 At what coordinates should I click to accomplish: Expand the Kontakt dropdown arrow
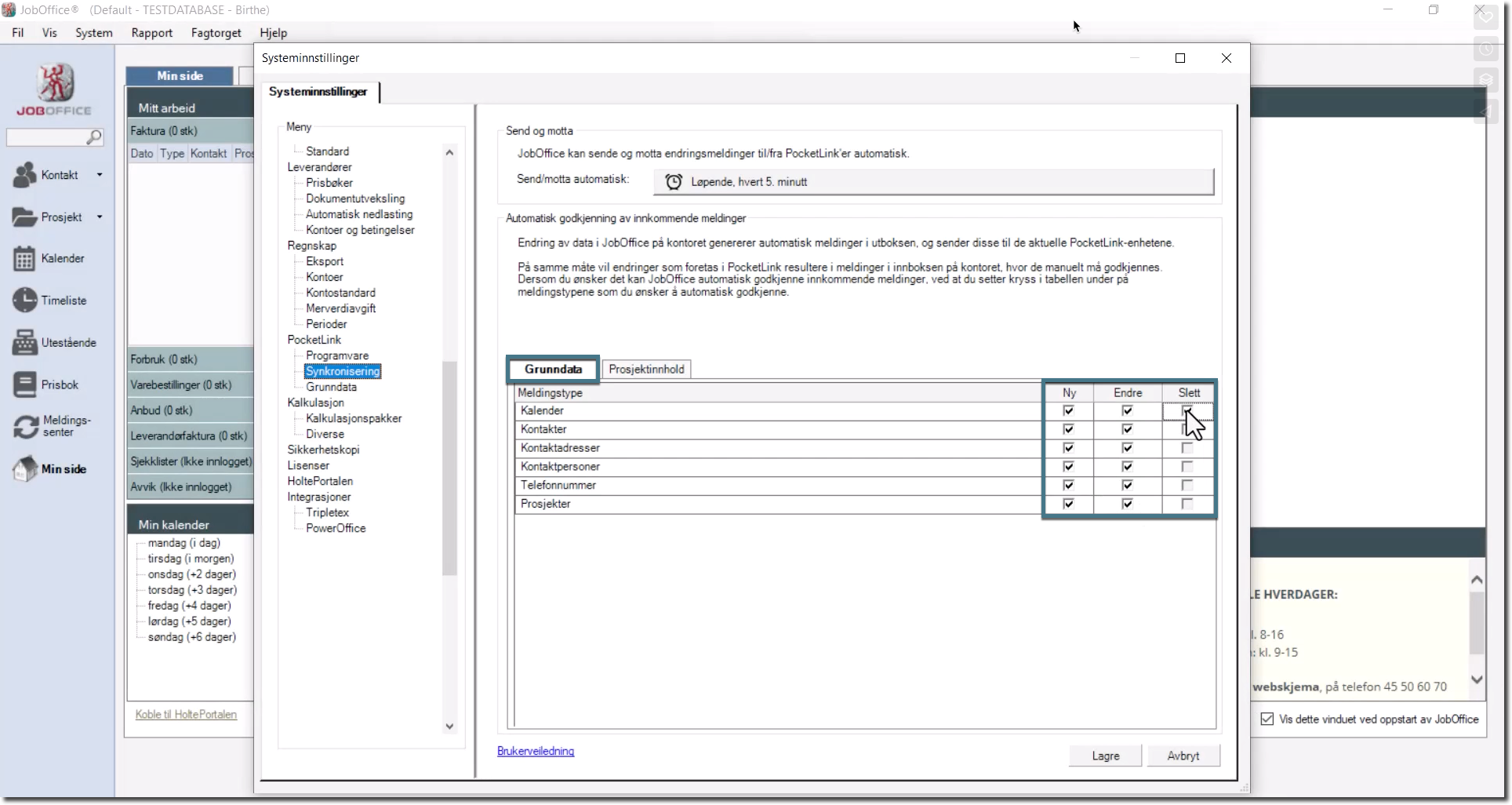coord(100,175)
